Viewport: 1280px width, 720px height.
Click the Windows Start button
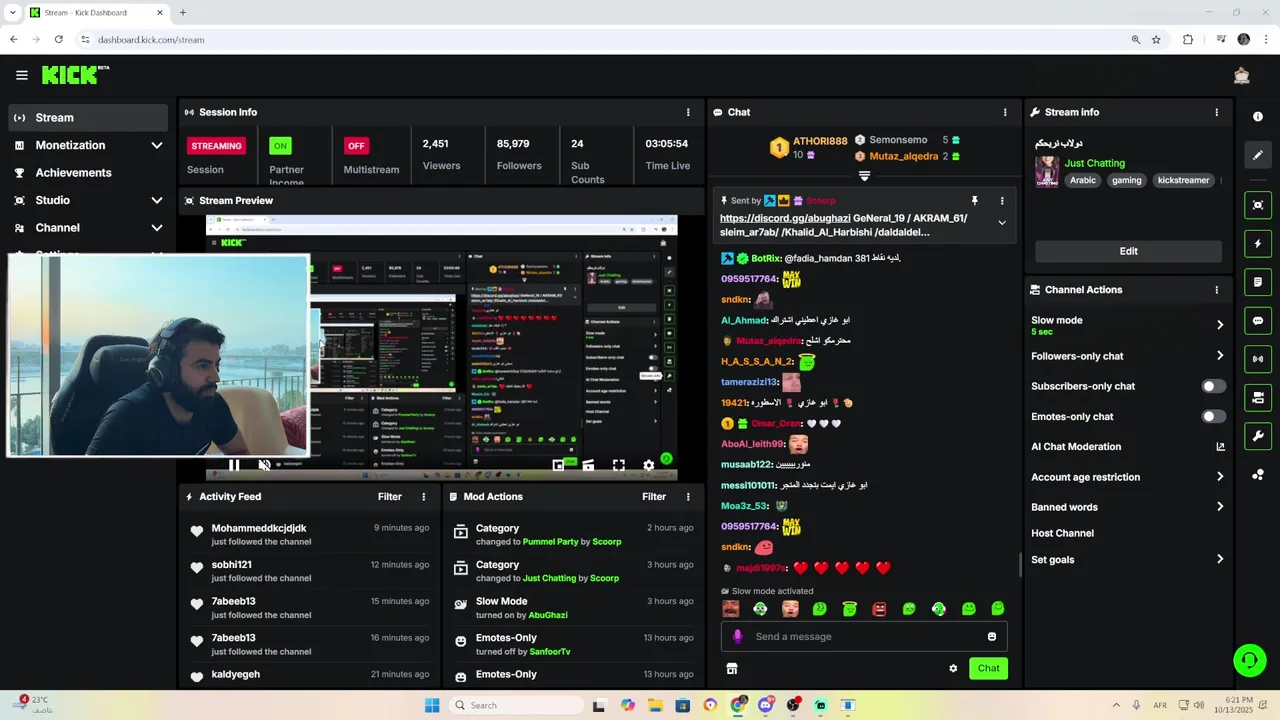(432, 705)
